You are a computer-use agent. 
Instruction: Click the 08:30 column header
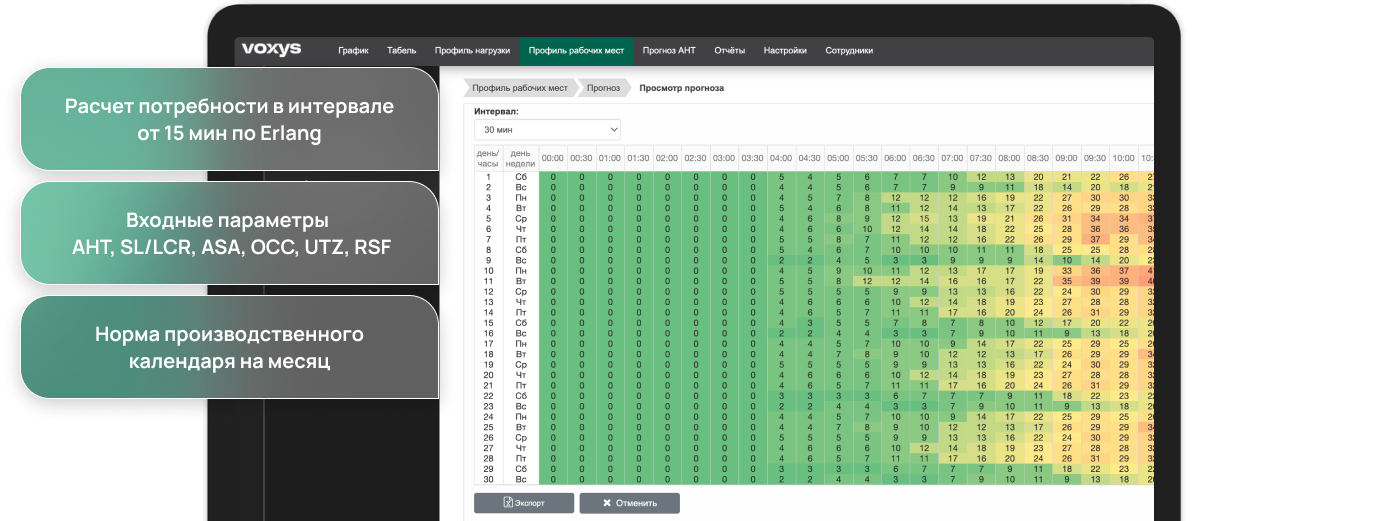1038,158
